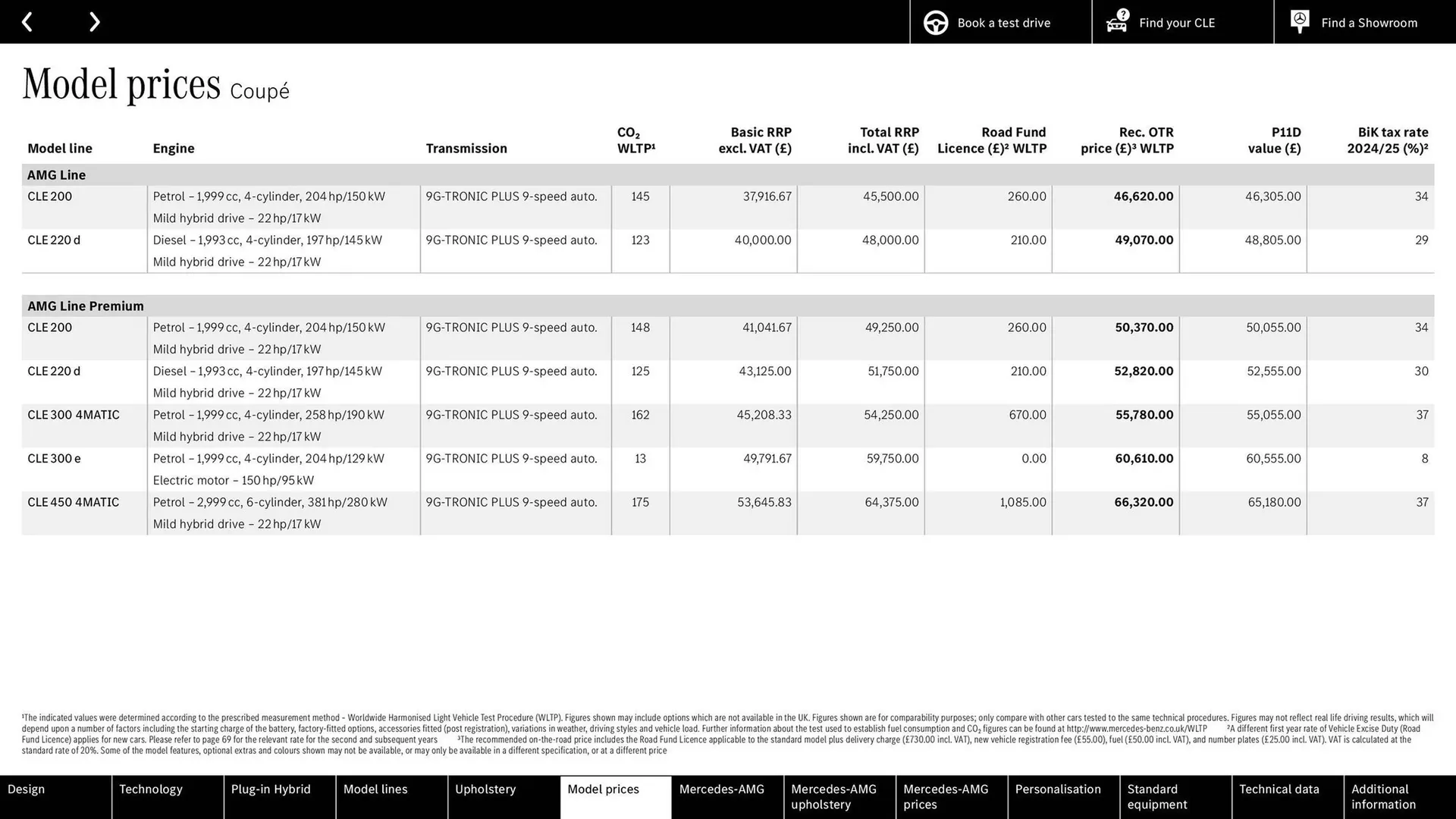Go back using the left arrow

click(x=27, y=21)
